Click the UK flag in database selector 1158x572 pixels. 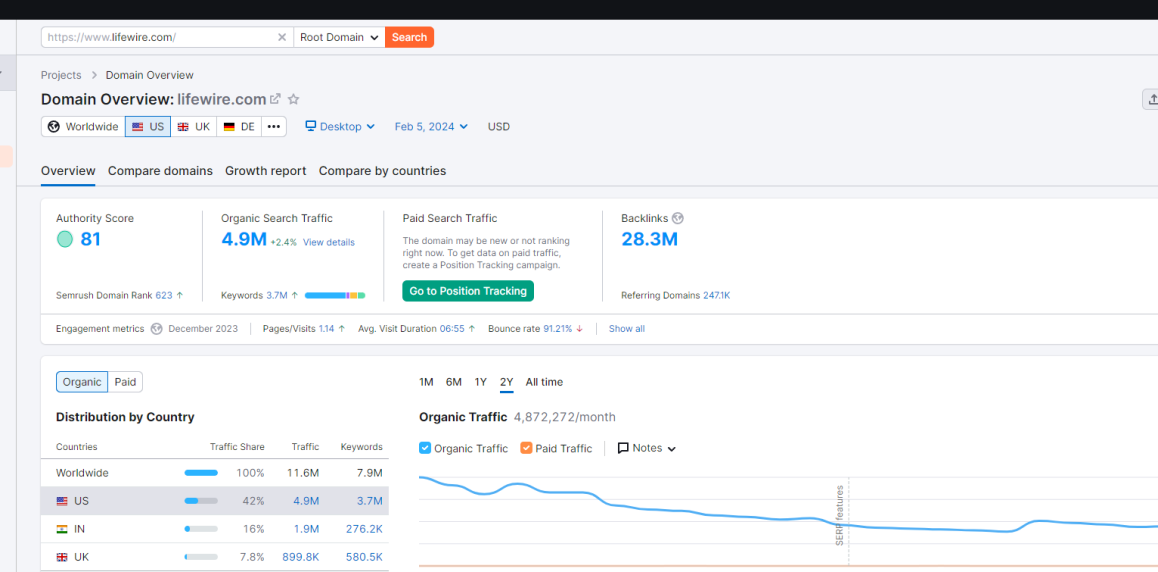point(183,127)
